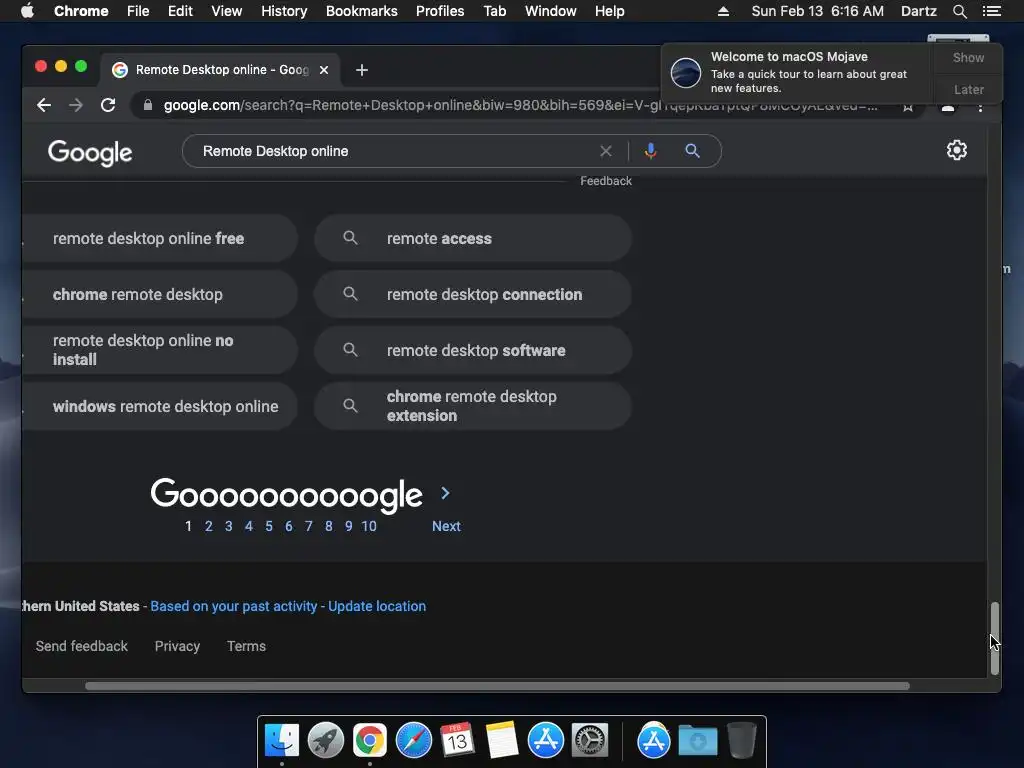Click suggestion 'remote desktop online no install'
This screenshot has width=1024, height=768.
pos(159,350)
